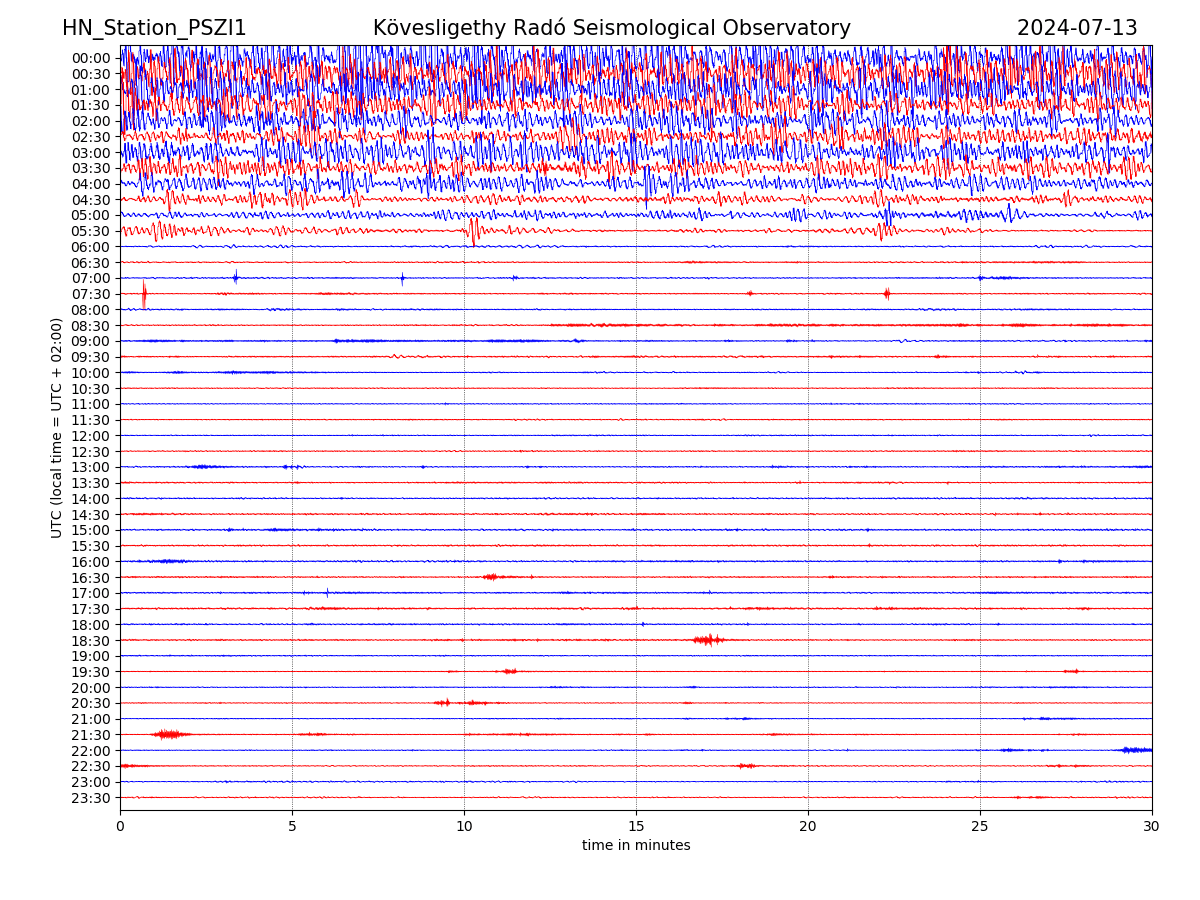Select the 5 minute tick label
Viewport: 1200px width, 900px height.
point(292,827)
